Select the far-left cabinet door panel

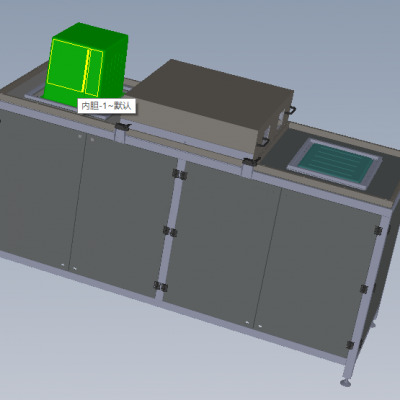pyautogui.click(x=39, y=187)
